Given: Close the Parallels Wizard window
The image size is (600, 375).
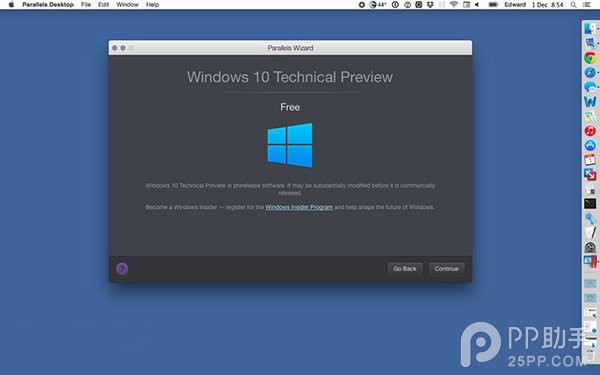Looking at the screenshot, I should click(x=114, y=48).
